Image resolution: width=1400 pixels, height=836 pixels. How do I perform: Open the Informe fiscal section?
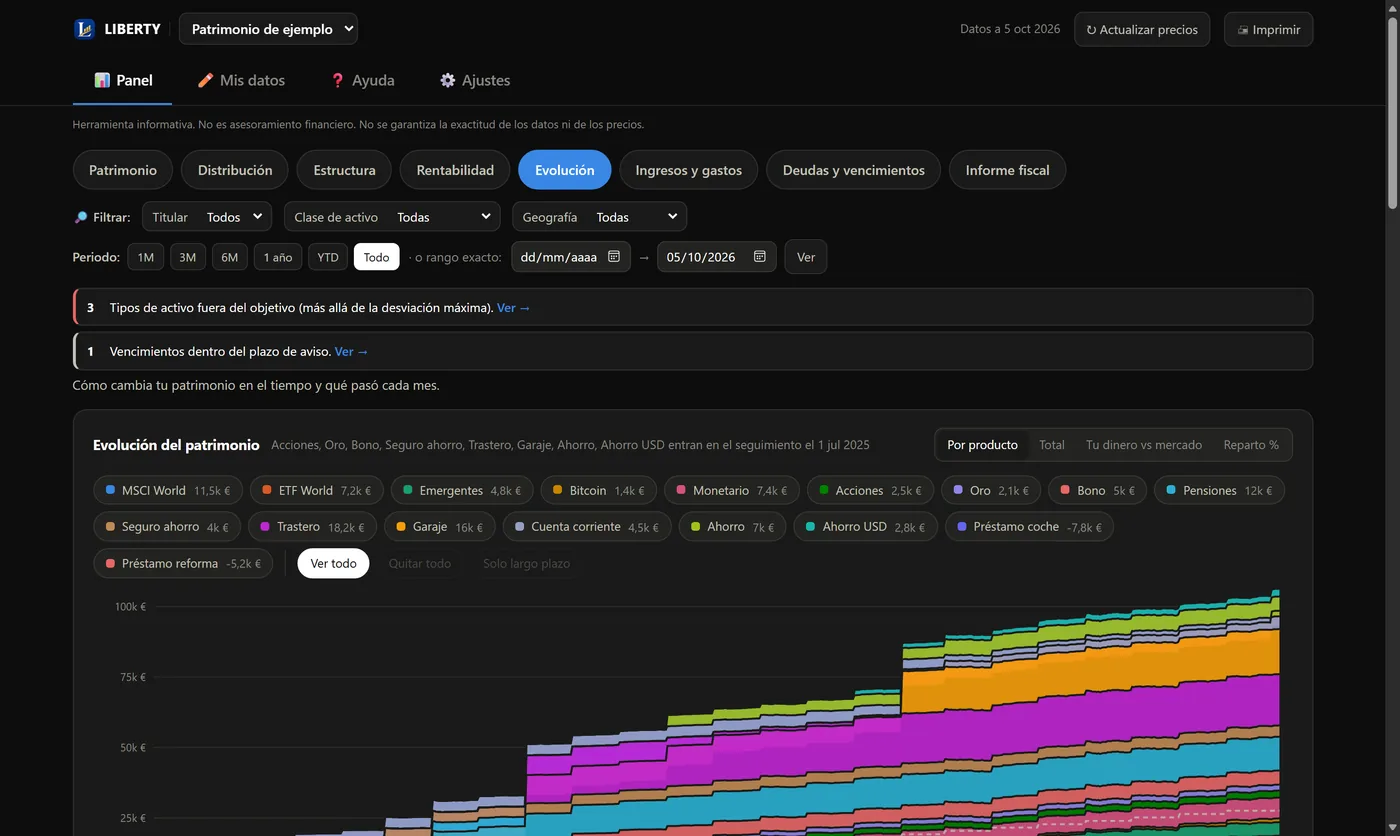coord(1007,170)
